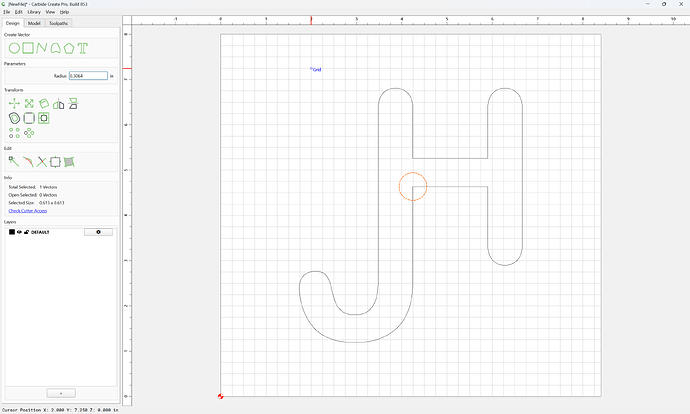Toggle the lock on DEFAULT layer
Image resolution: width=690 pixels, height=414 pixels.
[26, 232]
